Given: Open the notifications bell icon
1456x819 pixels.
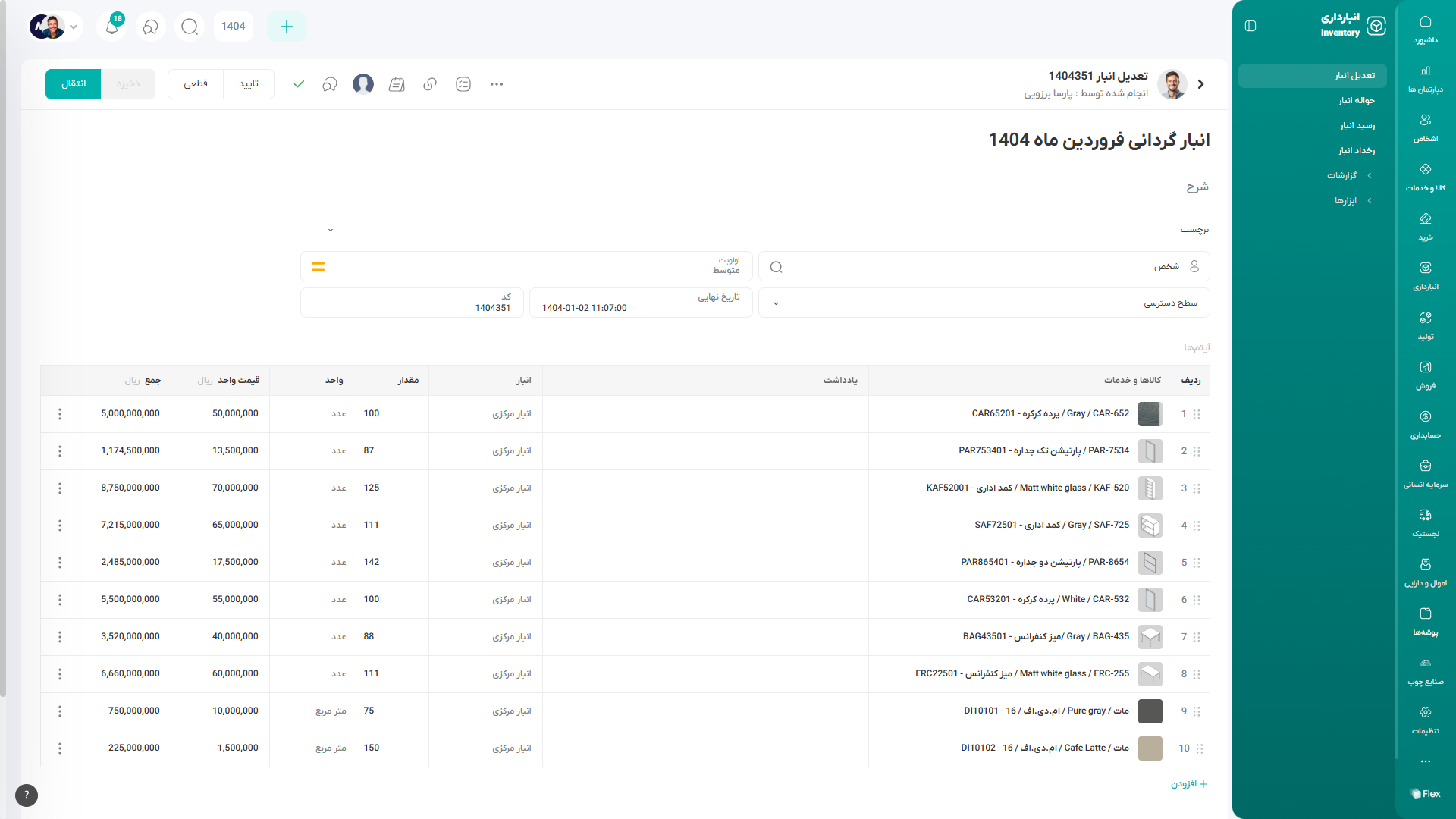Looking at the screenshot, I should [x=112, y=27].
